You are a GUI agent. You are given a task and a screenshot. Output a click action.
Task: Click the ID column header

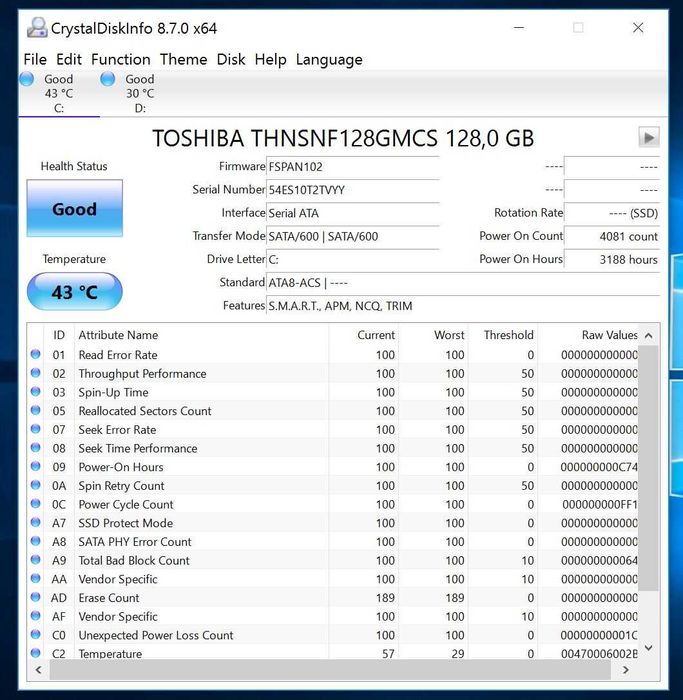pyautogui.click(x=59, y=335)
